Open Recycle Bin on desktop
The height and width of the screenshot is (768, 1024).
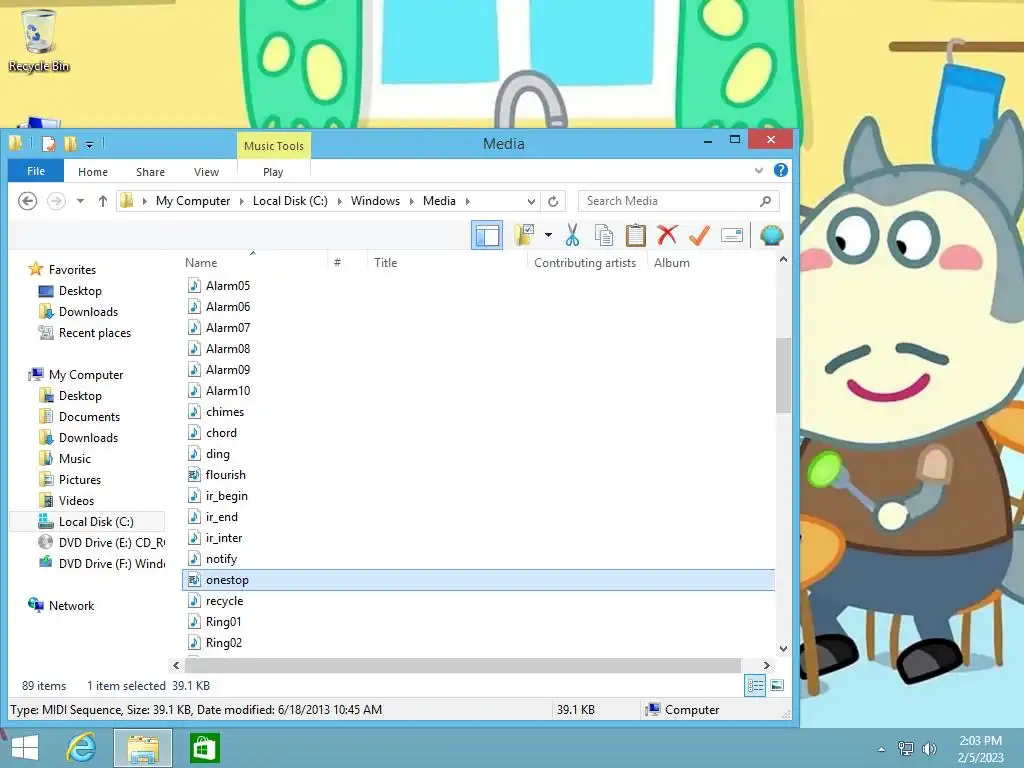[39, 40]
